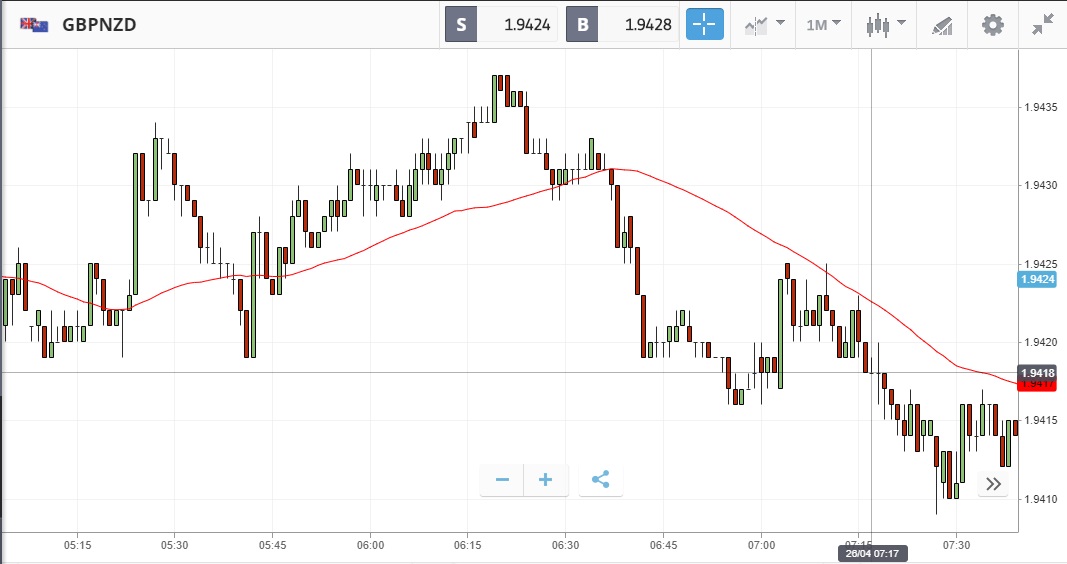
Task: Zoom out with the minus button
Action: (502, 480)
